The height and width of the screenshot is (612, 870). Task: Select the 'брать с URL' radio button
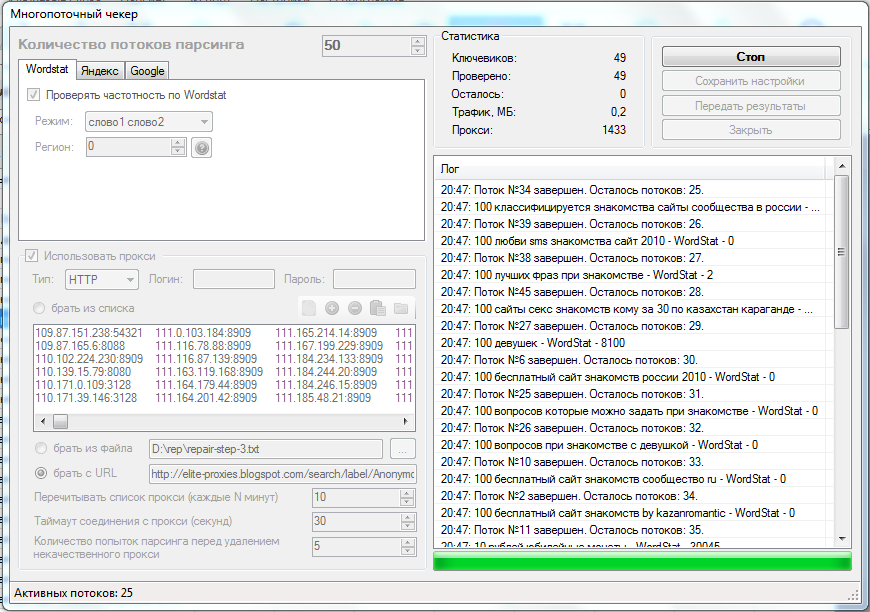[x=41, y=474]
